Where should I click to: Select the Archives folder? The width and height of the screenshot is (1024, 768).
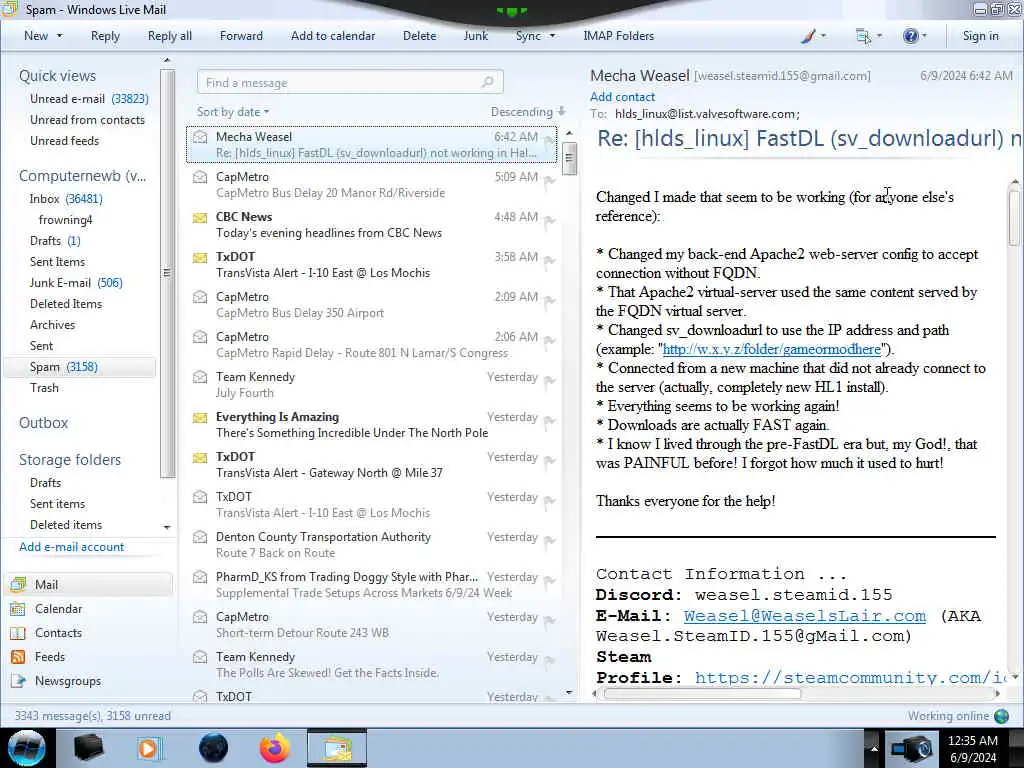[x=52, y=325]
